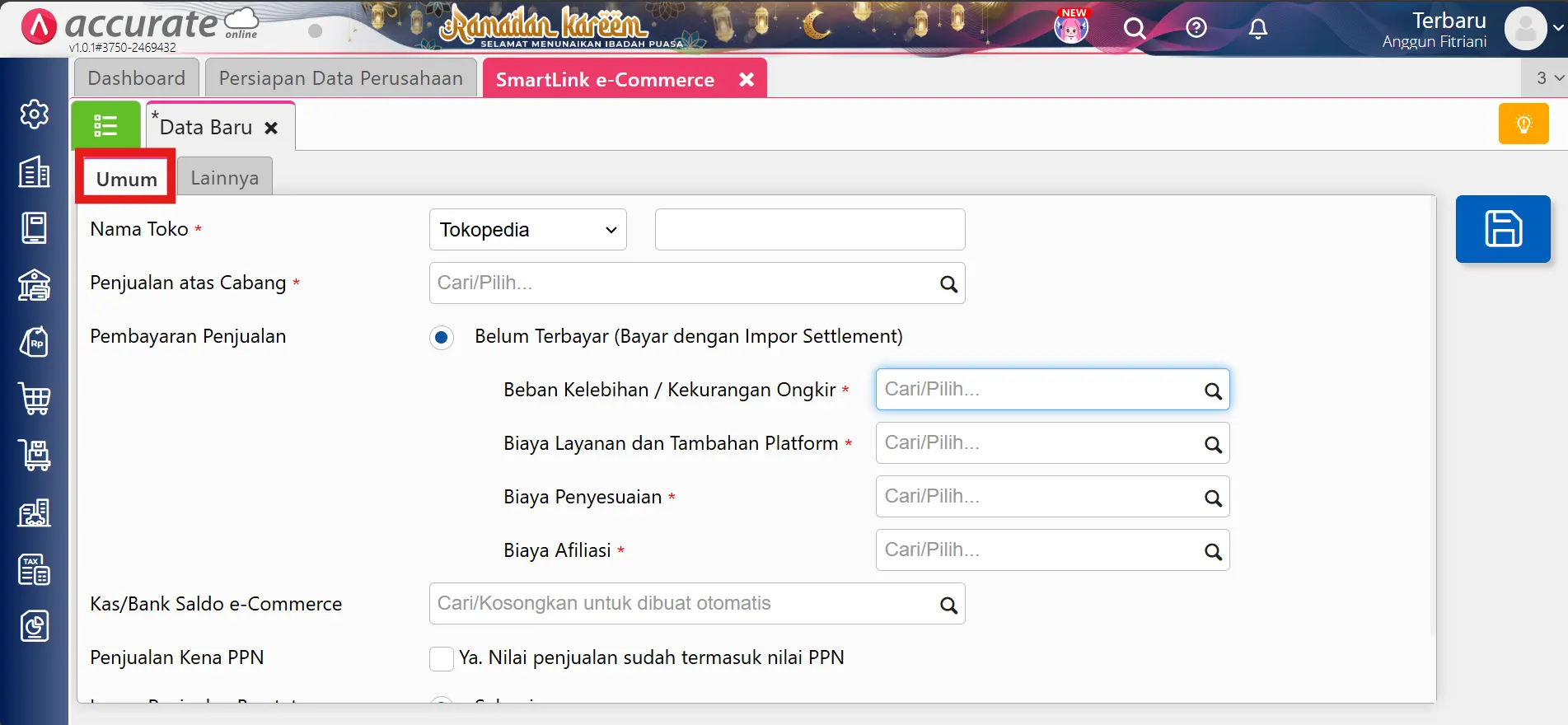Tick the Penjualan Kena PPN checkbox

point(442,658)
